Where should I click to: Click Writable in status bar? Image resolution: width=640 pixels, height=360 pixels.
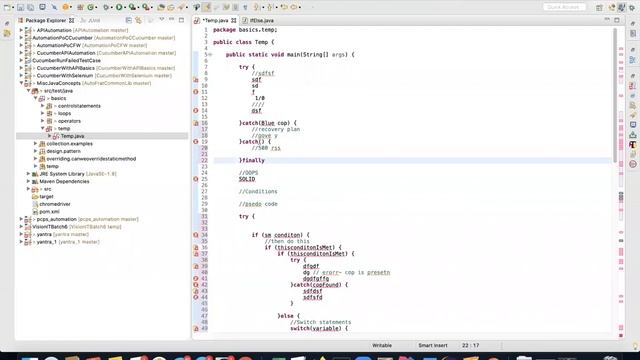tap(382, 345)
